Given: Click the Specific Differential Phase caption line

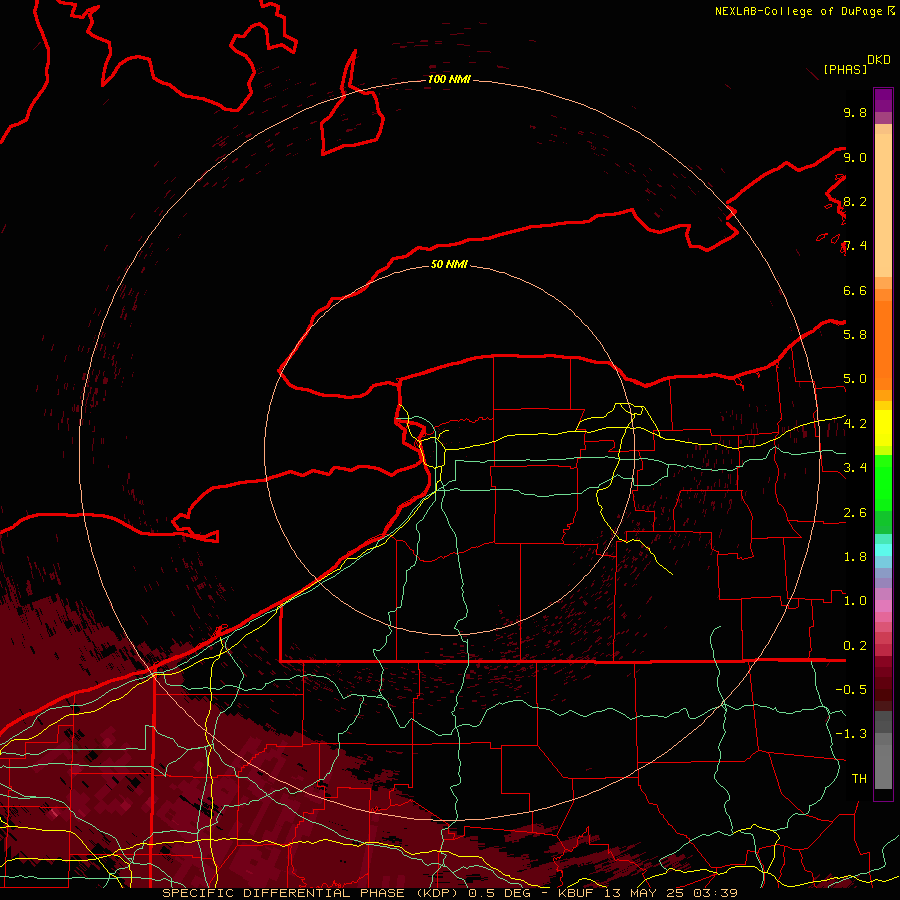Looking at the screenshot, I should pos(449,893).
